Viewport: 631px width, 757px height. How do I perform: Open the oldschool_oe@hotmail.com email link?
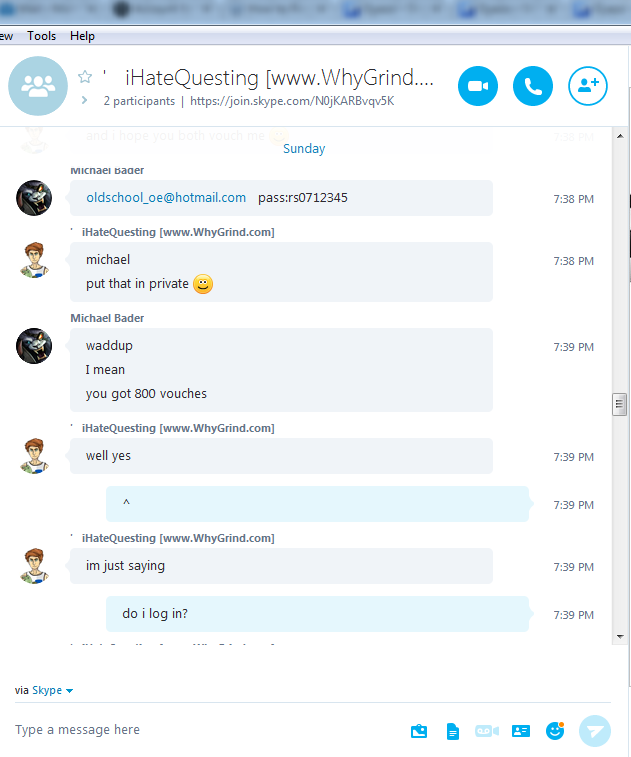click(166, 197)
